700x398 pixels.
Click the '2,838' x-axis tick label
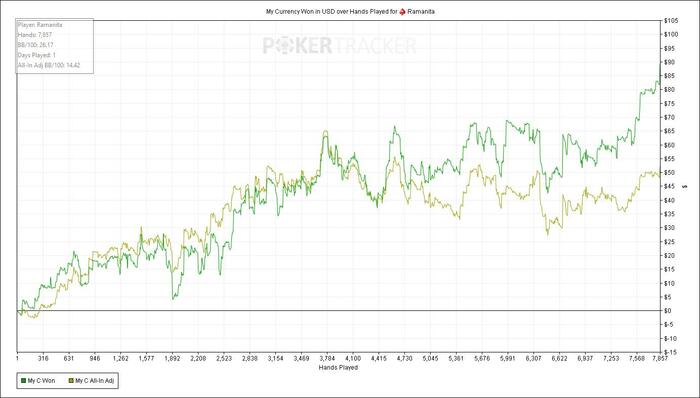(250, 358)
